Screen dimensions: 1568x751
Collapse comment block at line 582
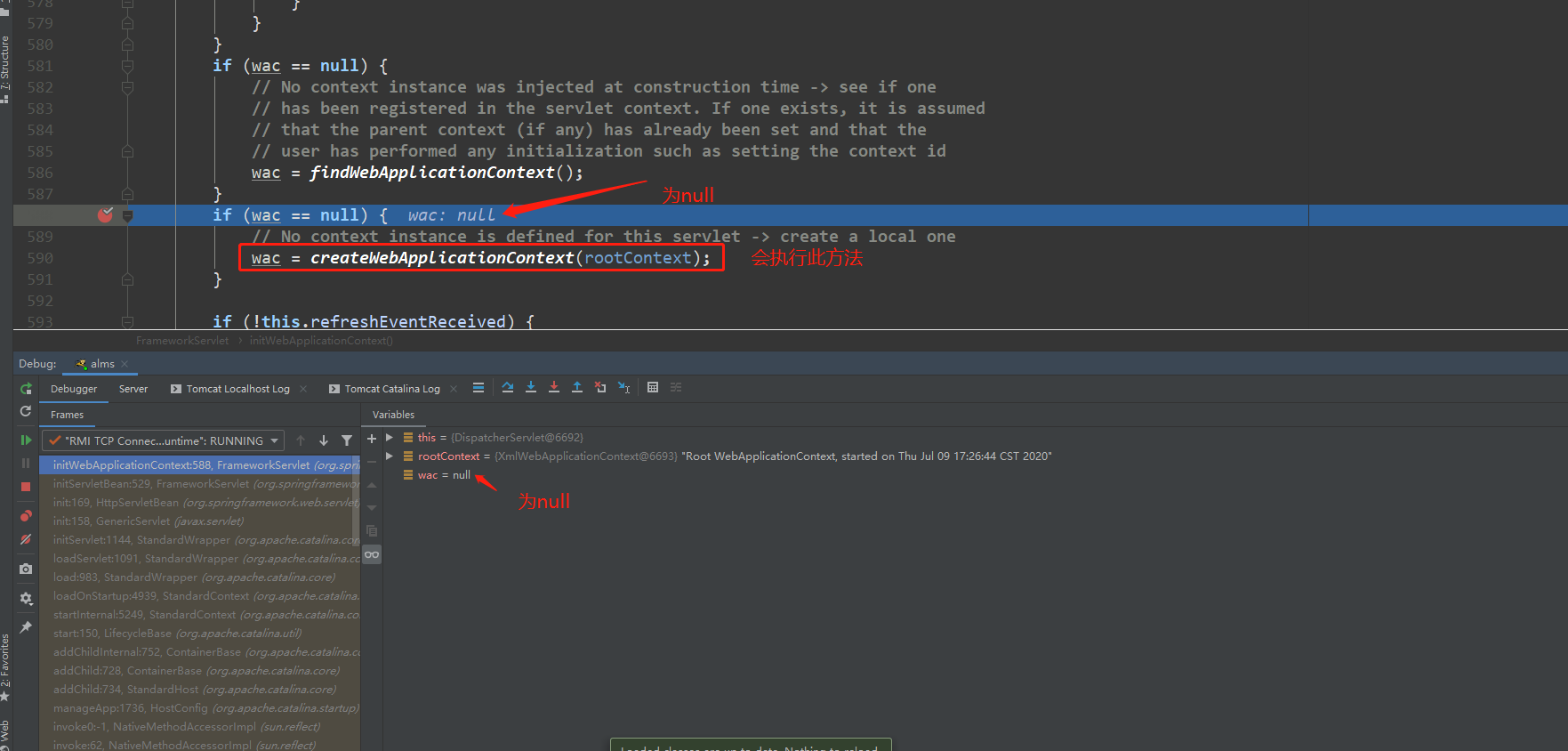click(x=127, y=87)
